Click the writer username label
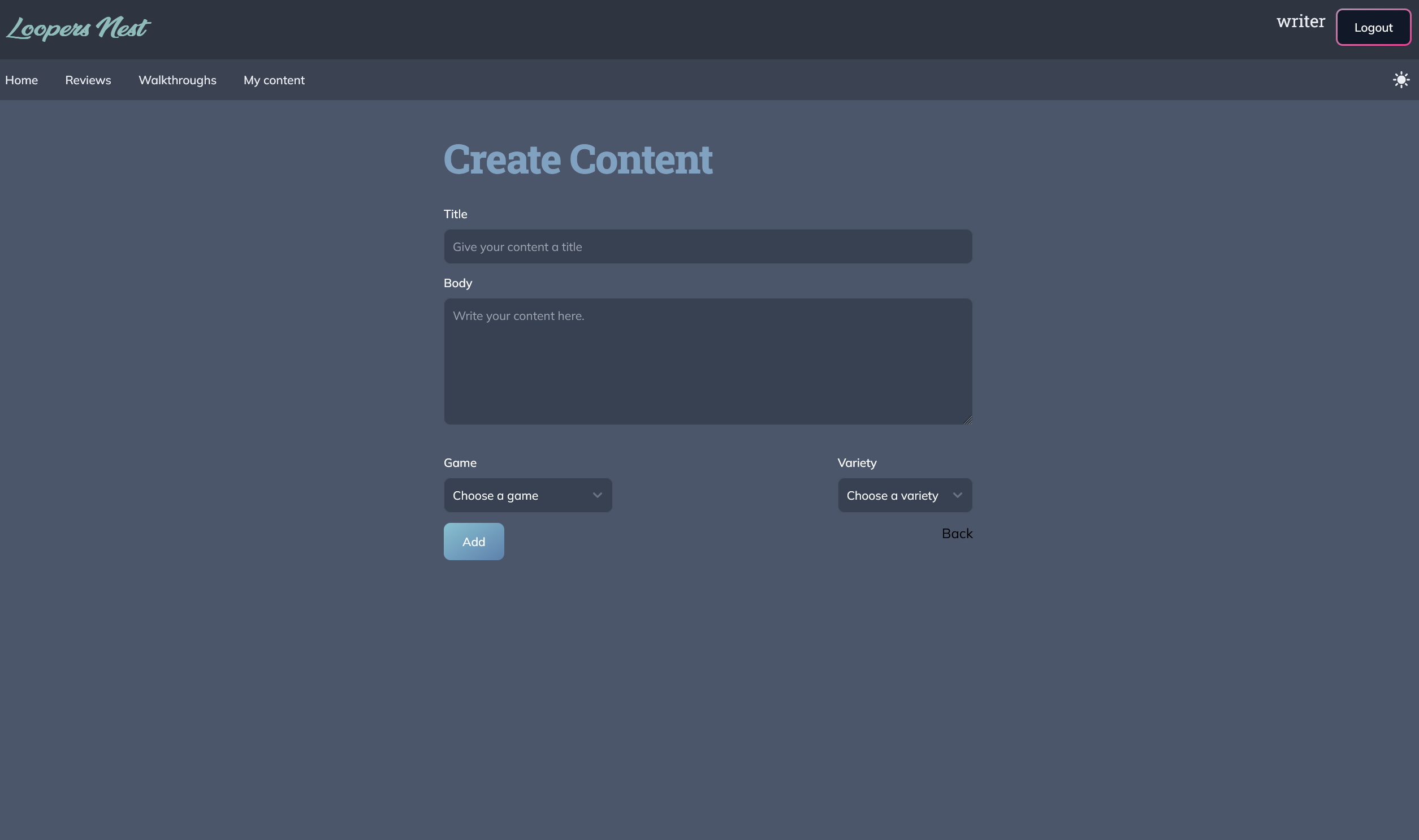The height and width of the screenshot is (840, 1419). 1301,21
